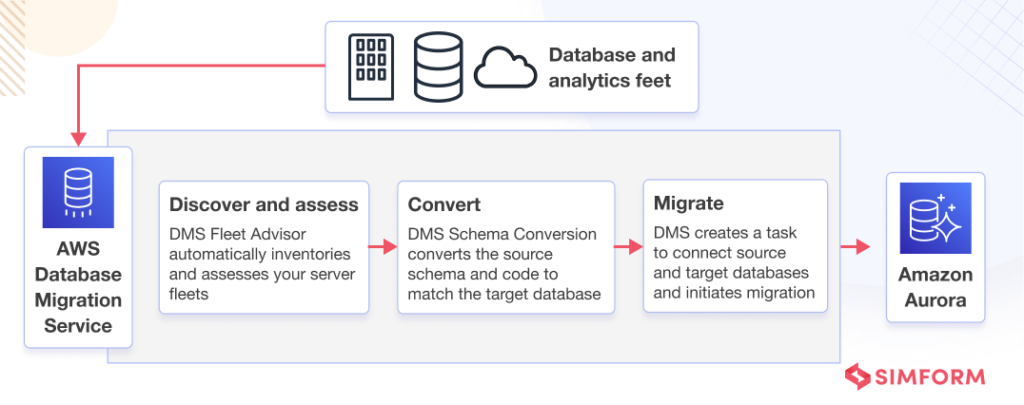Click the DMS Fleet Advisor description text

click(263, 264)
